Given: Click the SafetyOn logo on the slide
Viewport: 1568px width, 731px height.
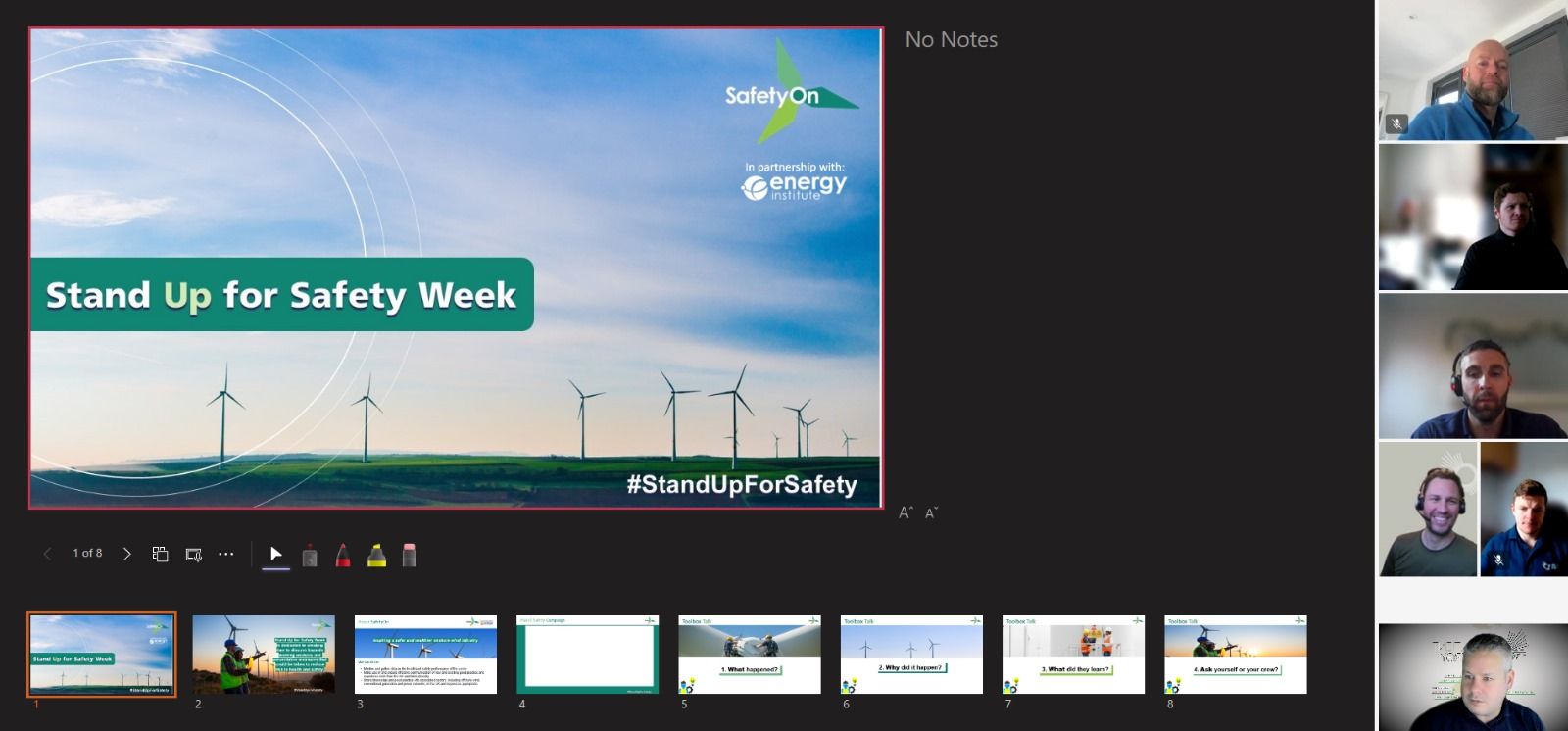Looking at the screenshot, I should tap(792, 91).
